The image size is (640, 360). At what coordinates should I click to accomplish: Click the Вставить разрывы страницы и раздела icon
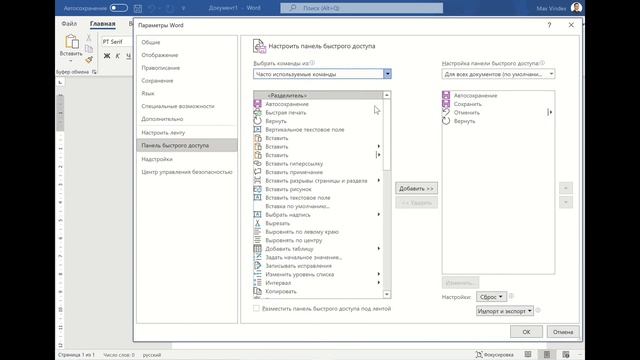pos(258,180)
